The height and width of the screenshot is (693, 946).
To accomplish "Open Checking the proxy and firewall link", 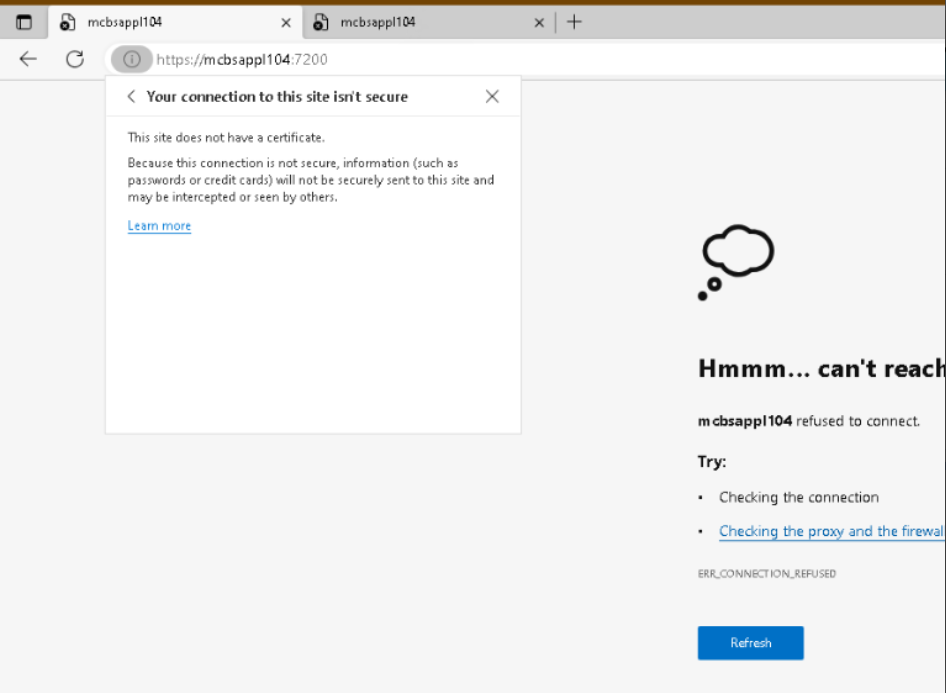I will [830, 531].
